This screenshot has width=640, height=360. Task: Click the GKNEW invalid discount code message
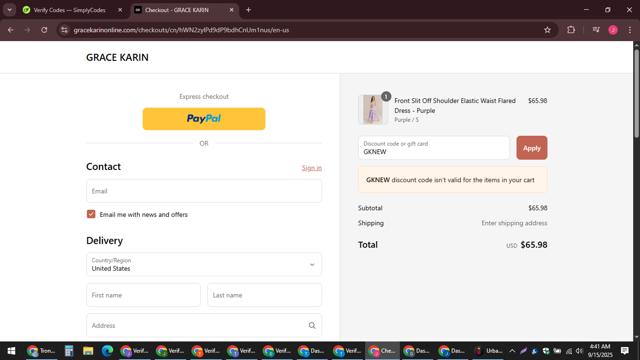pos(452,180)
